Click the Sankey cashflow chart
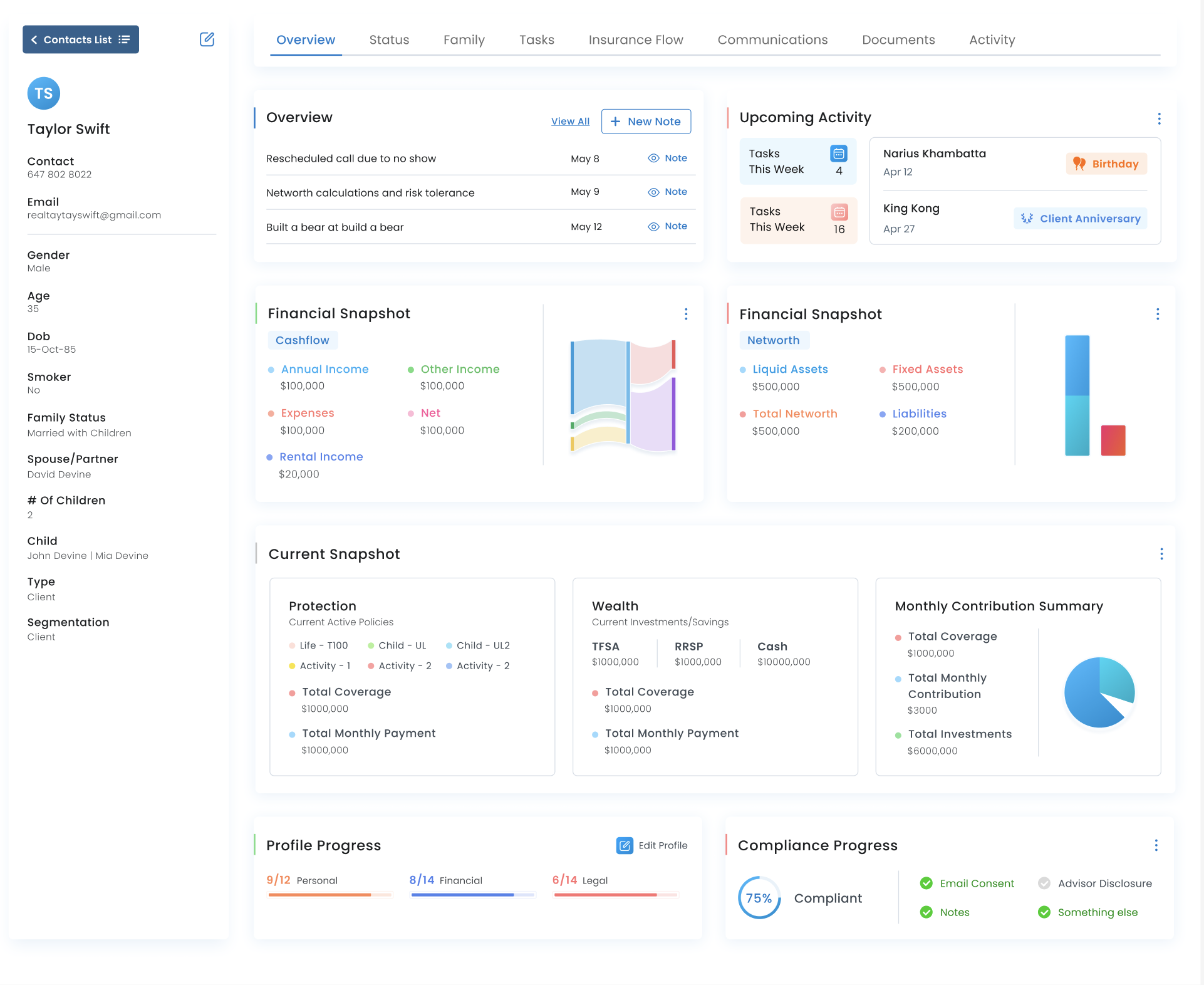1204x985 pixels. point(623,395)
